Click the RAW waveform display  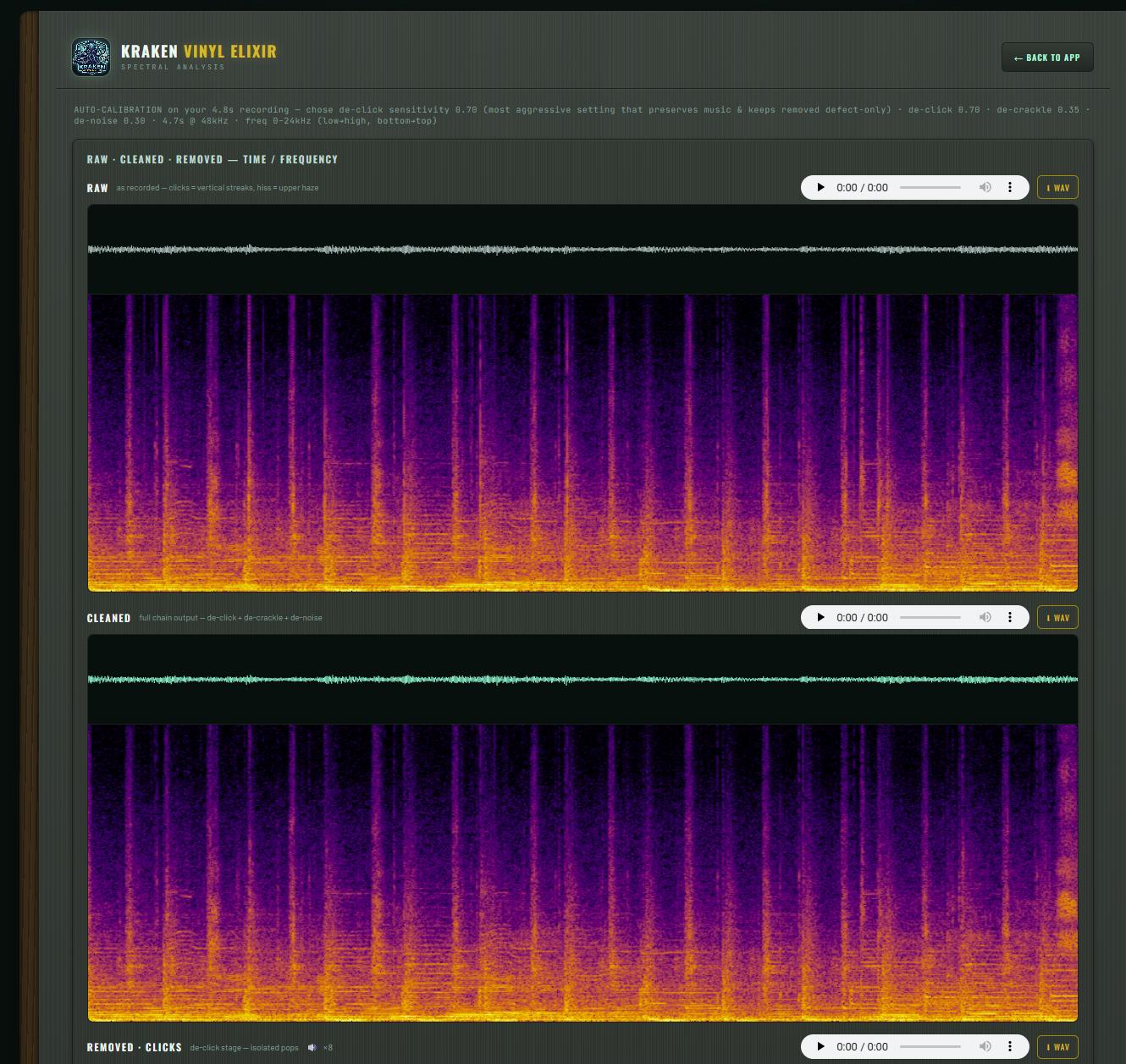click(x=582, y=250)
